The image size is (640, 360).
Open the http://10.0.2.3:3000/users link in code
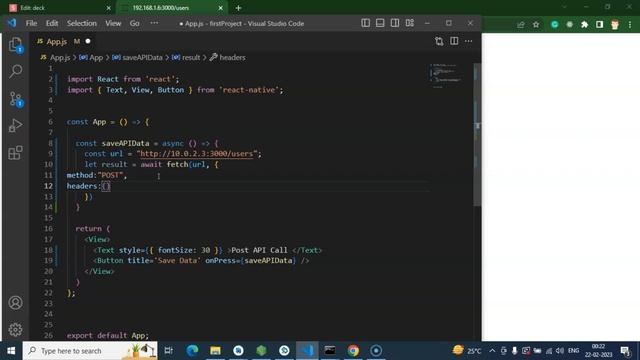tap(196, 154)
